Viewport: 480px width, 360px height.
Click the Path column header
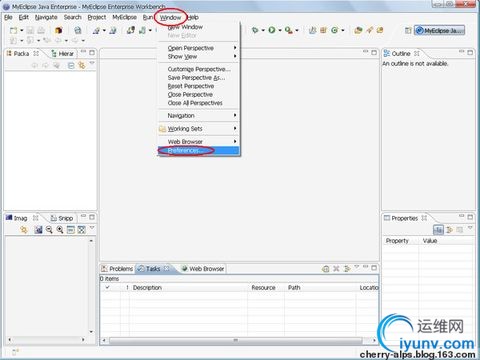320,288
